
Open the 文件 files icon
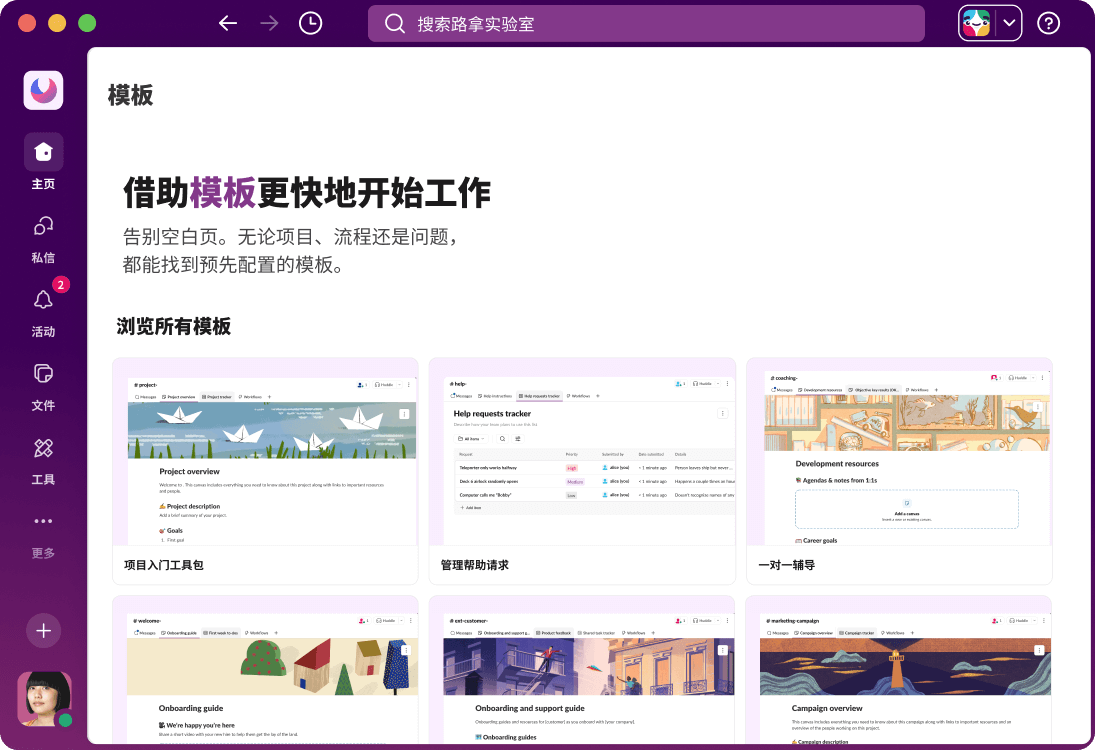click(43, 373)
